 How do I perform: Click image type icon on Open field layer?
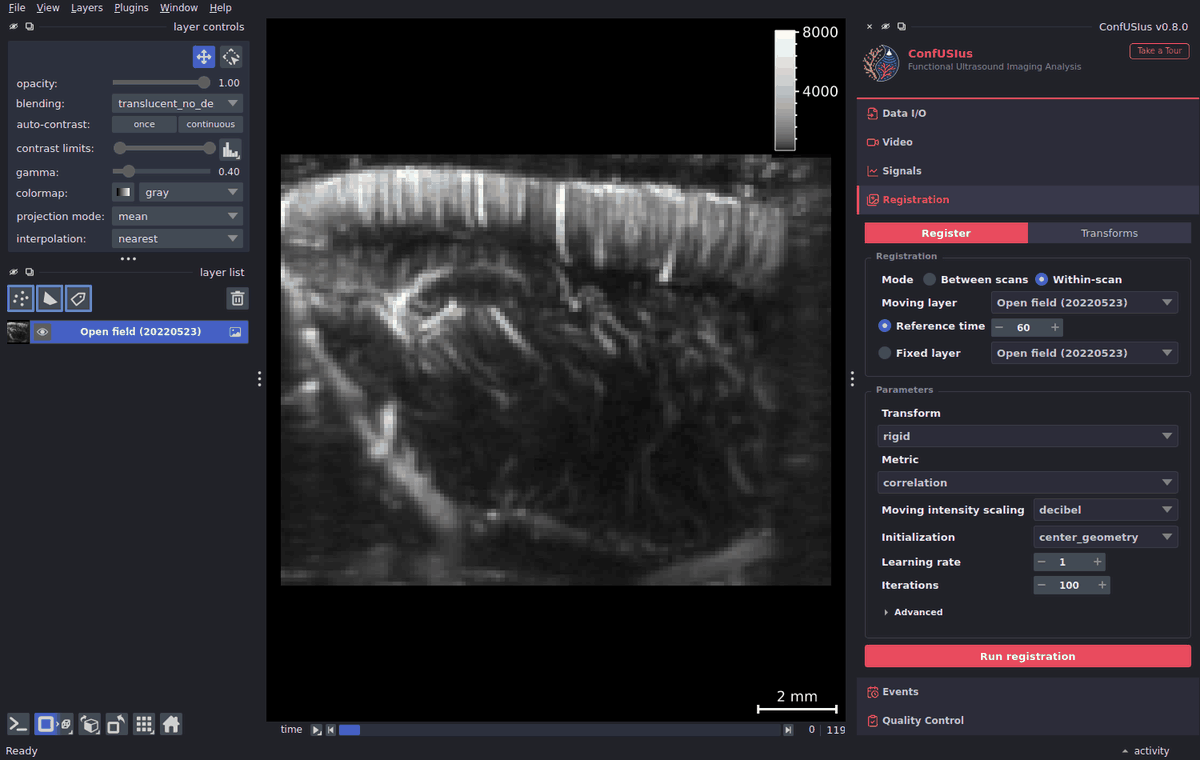pos(235,332)
